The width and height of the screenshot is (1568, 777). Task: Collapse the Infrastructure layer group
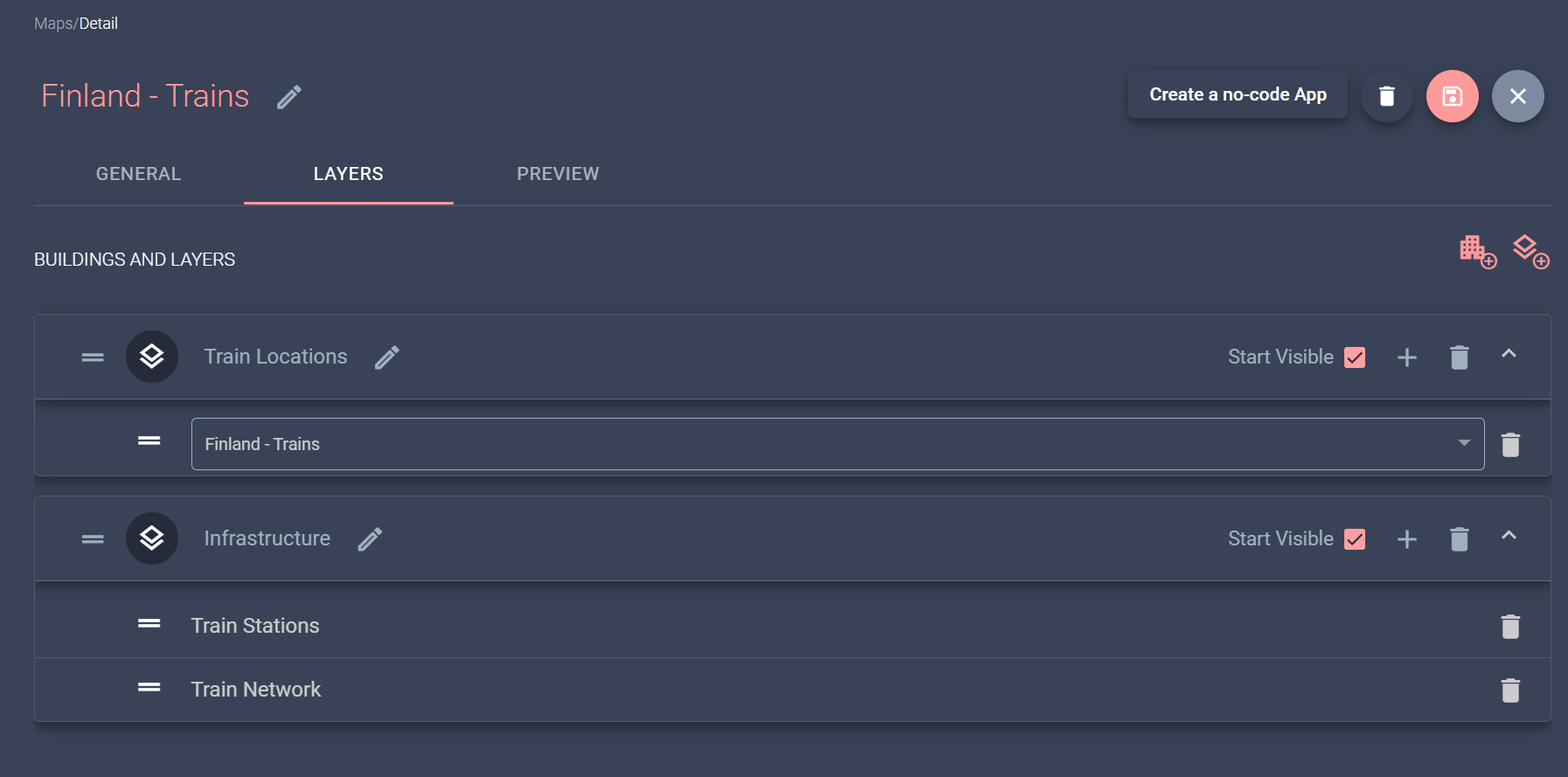pos(1509,536)
